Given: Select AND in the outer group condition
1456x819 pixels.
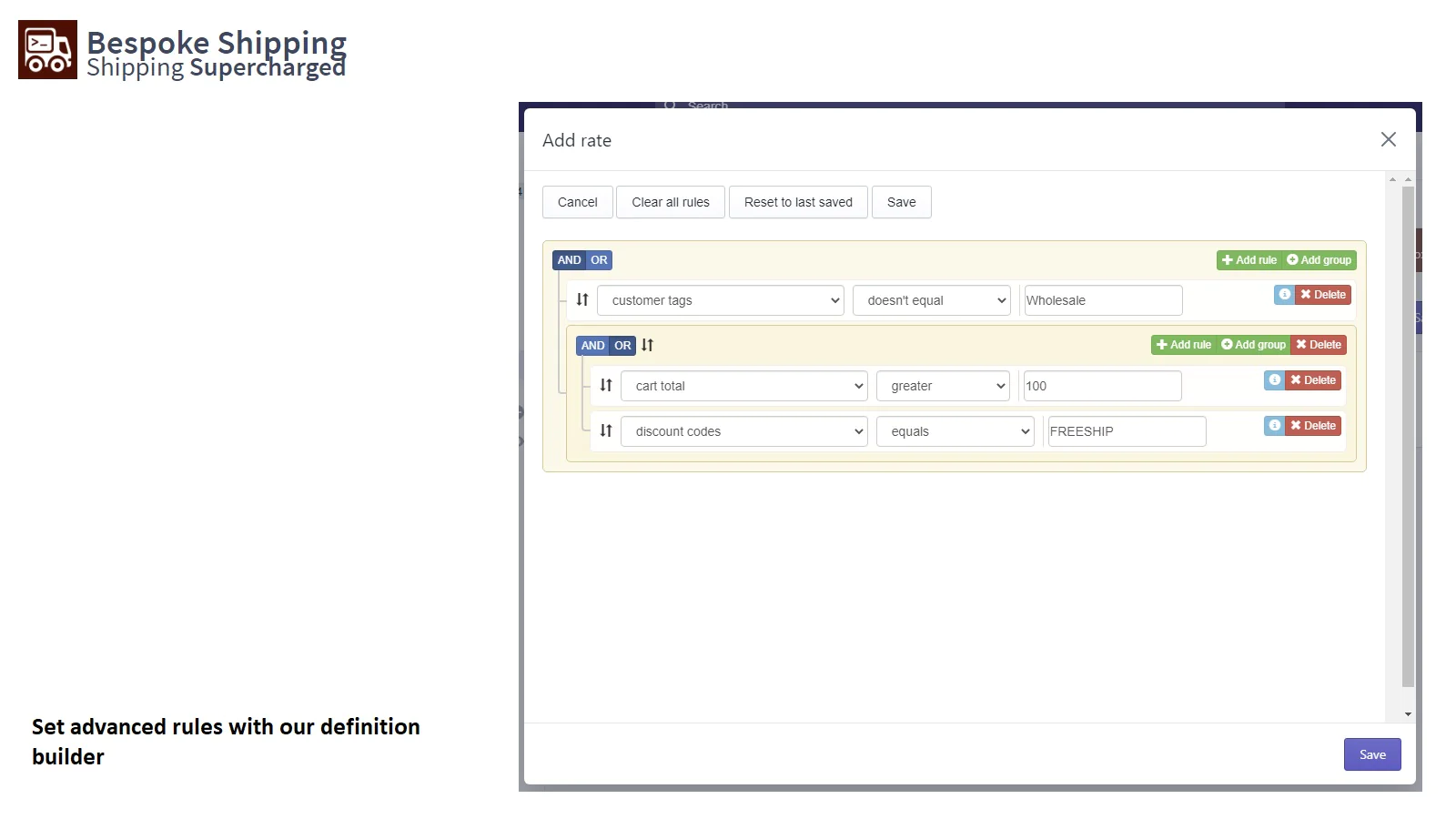Looking at the screenshot, I should 569,260.
